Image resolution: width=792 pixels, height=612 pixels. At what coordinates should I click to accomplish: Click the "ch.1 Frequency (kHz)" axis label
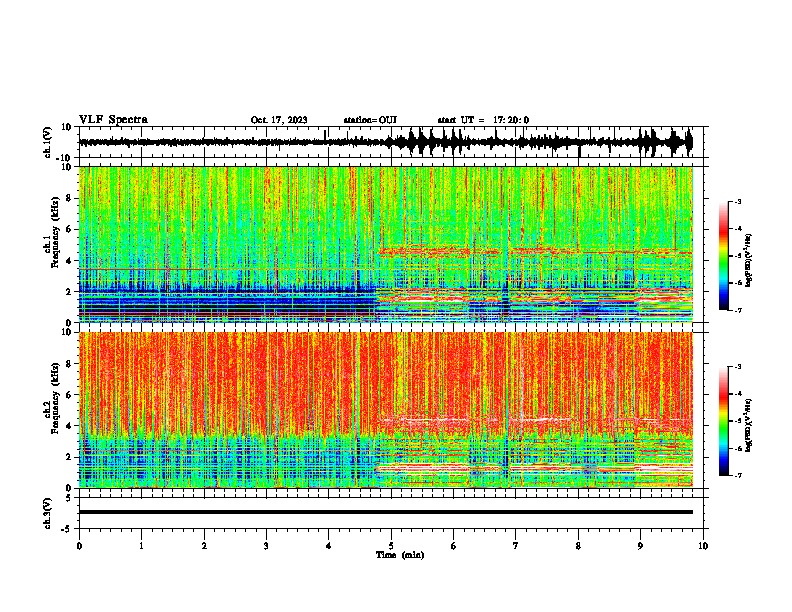click(x=51, y=233)
